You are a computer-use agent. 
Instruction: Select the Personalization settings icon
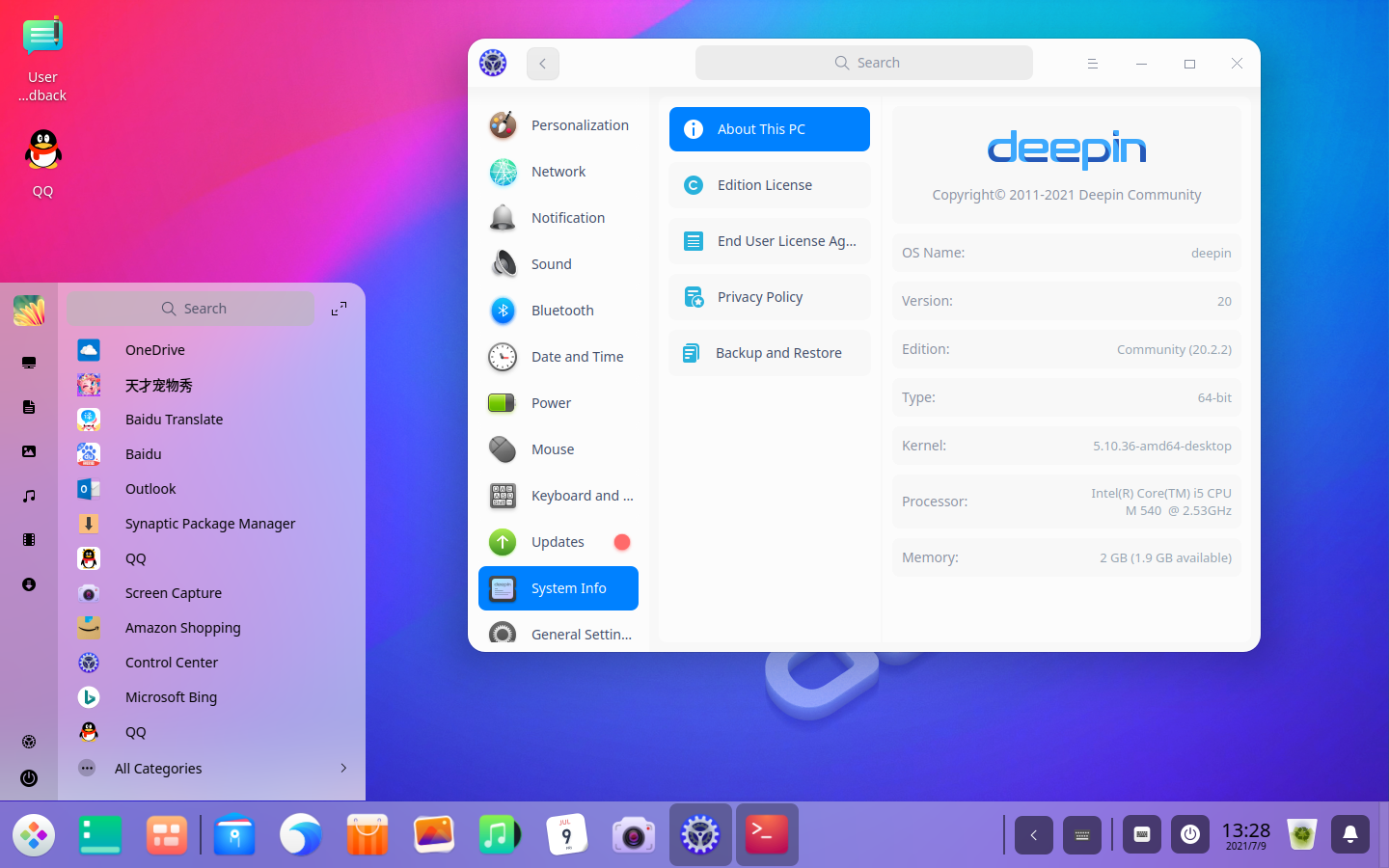[x=503, y=124]
